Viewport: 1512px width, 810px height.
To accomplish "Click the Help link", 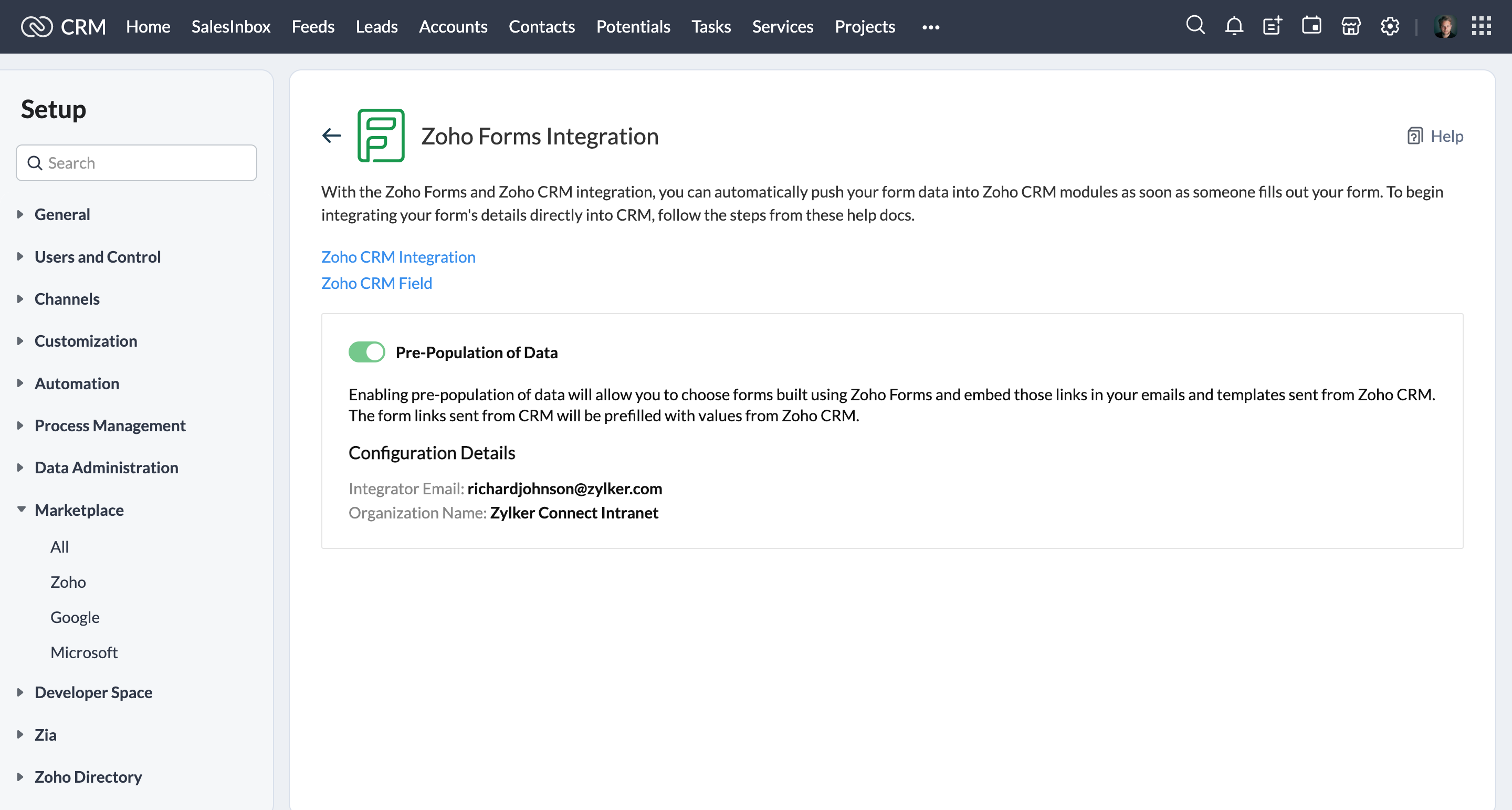I will (x=1435, y=136).
